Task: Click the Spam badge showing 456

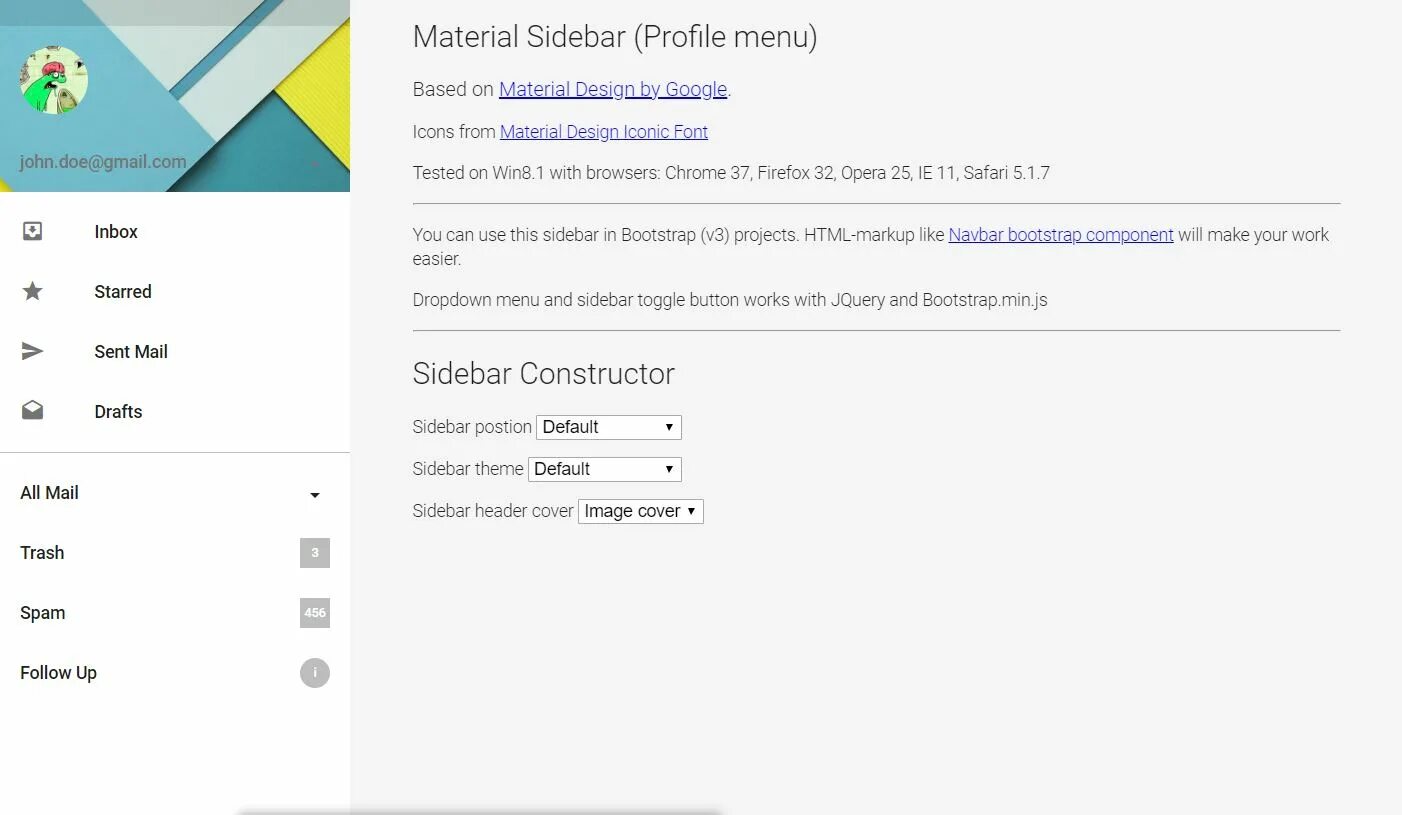Action: [x=315, y=613]
